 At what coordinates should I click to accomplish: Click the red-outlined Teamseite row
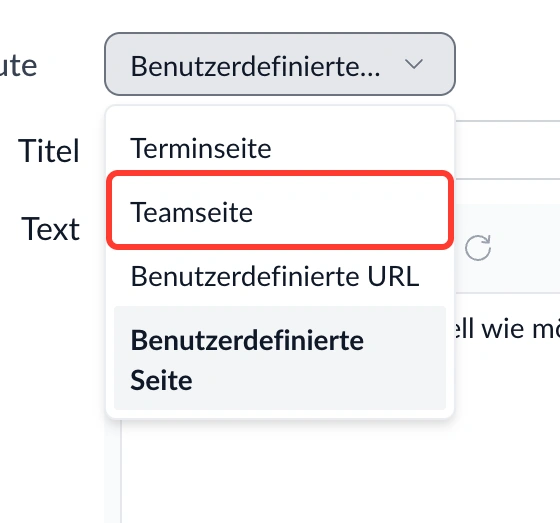tap(280, 210)
